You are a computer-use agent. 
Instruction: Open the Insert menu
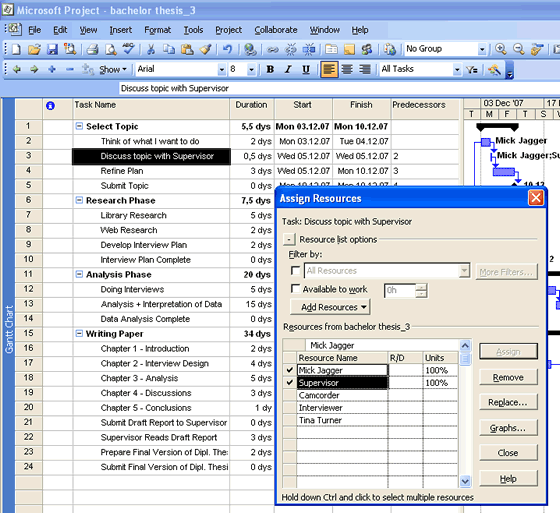[121, 30]
